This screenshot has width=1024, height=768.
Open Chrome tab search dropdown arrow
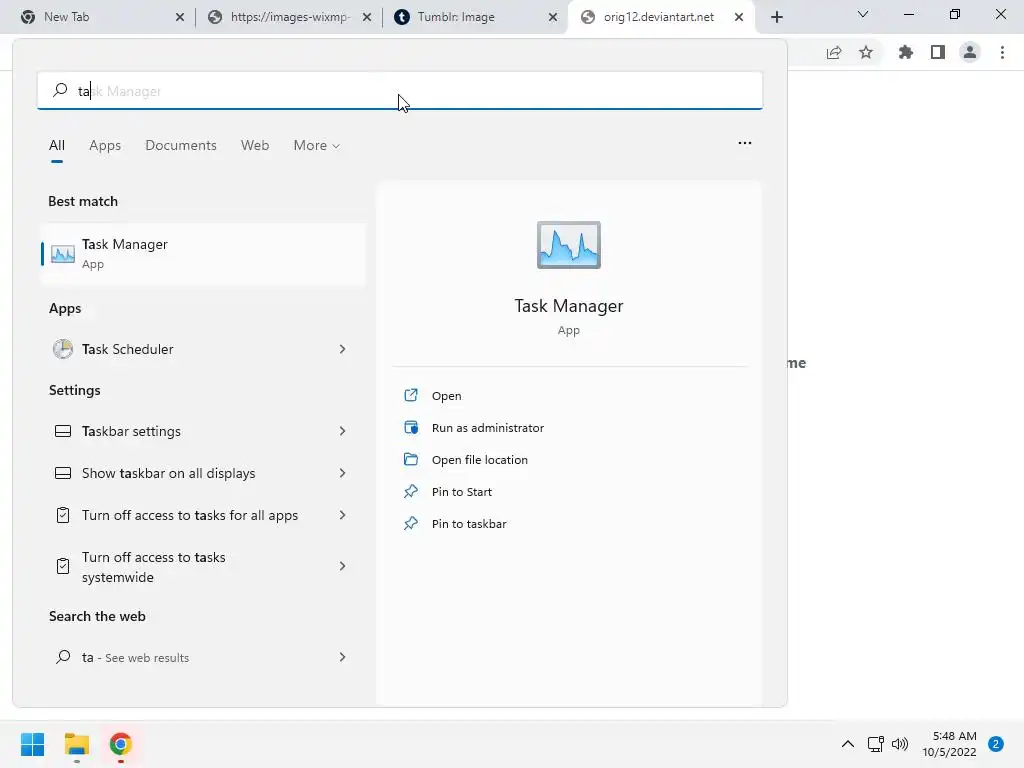coord(863,14)
